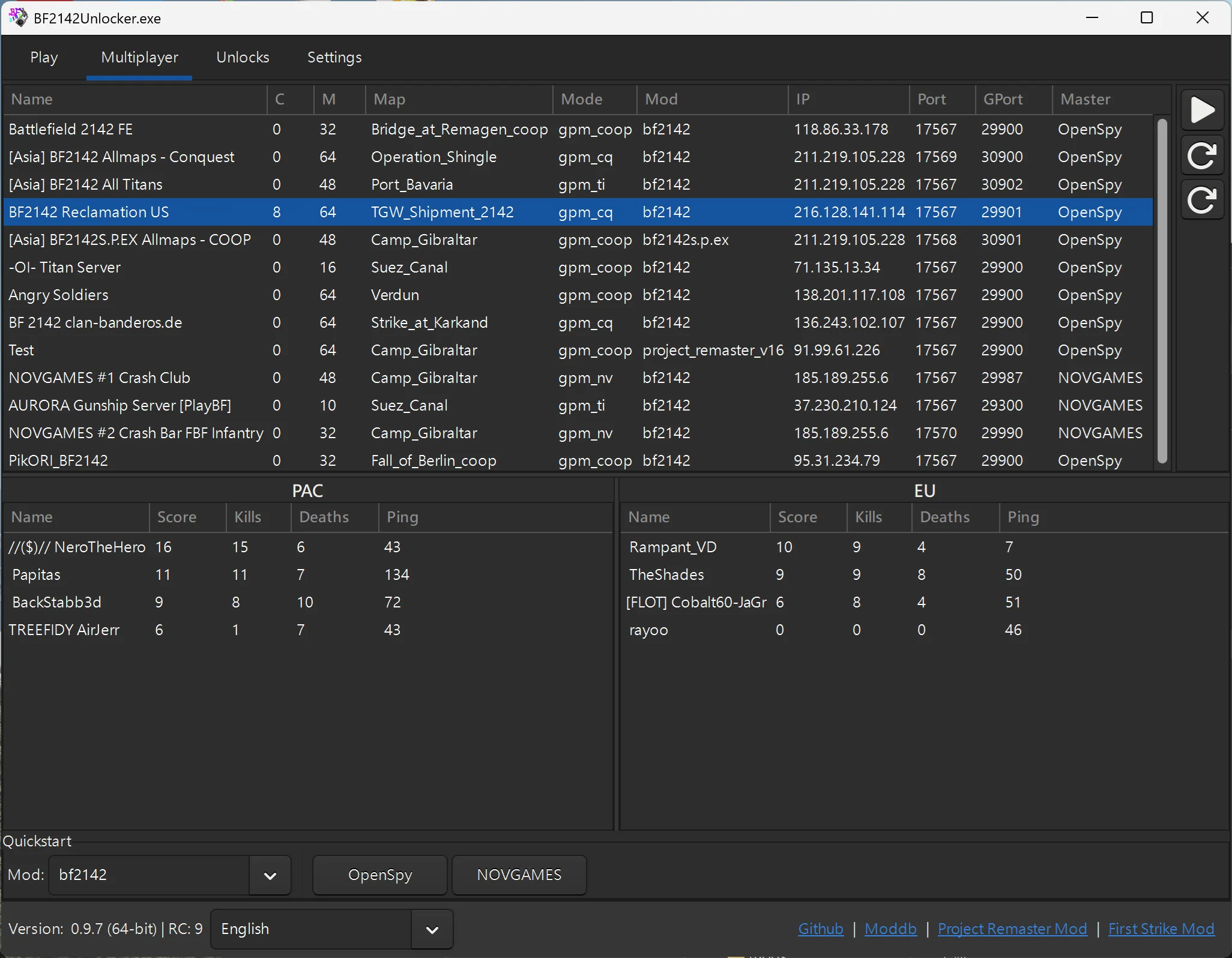The image size is (1232, 958).
Task: Click the Kills header in the PAC table
Action: [259, 517]
